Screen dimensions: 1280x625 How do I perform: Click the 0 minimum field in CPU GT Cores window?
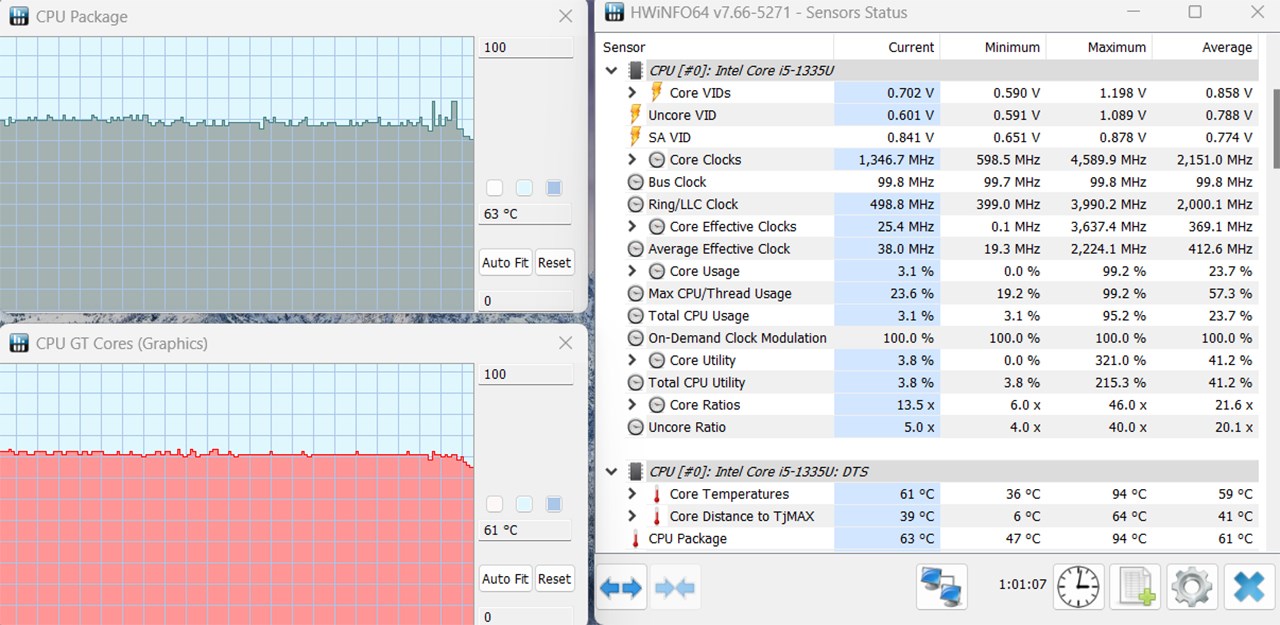tap(526, 617)
